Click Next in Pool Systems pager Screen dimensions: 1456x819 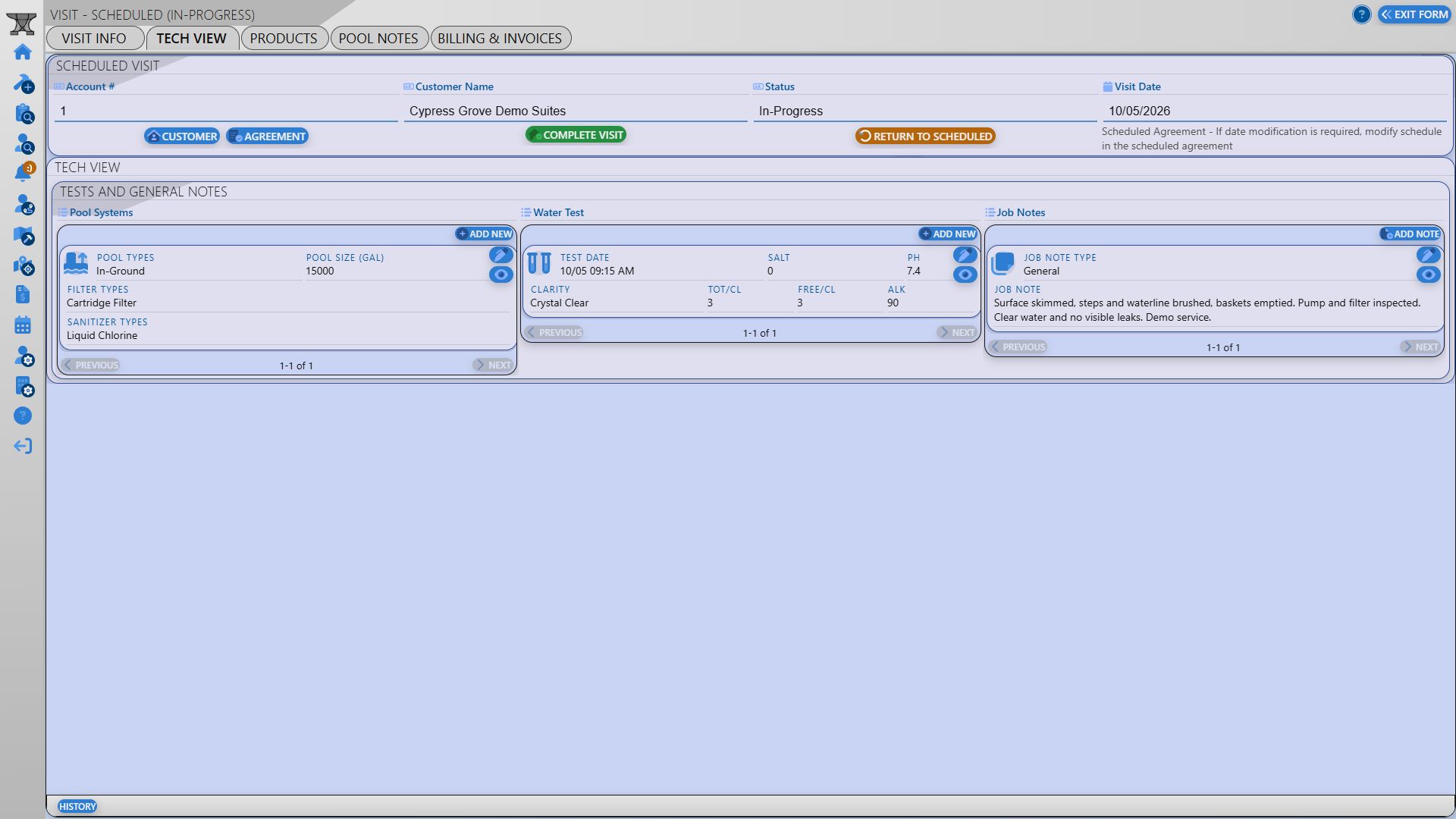click(x=493, y=365)
